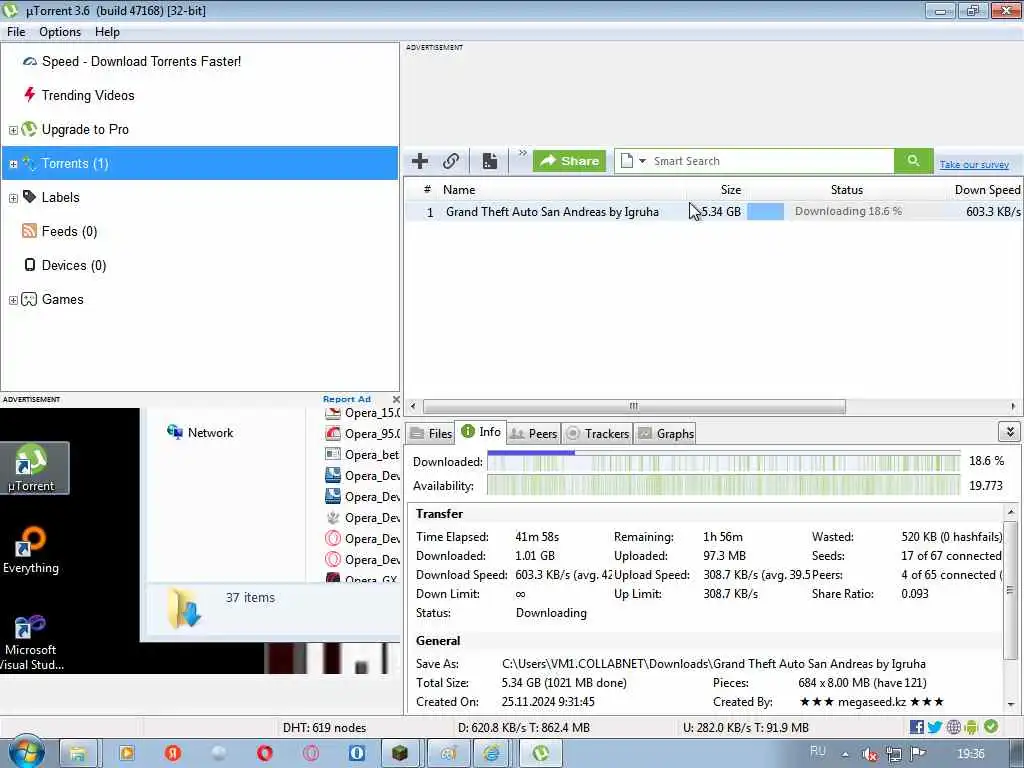1024x768 pixels.
Task: Open the File menu
Action: [x=16, y=32]
